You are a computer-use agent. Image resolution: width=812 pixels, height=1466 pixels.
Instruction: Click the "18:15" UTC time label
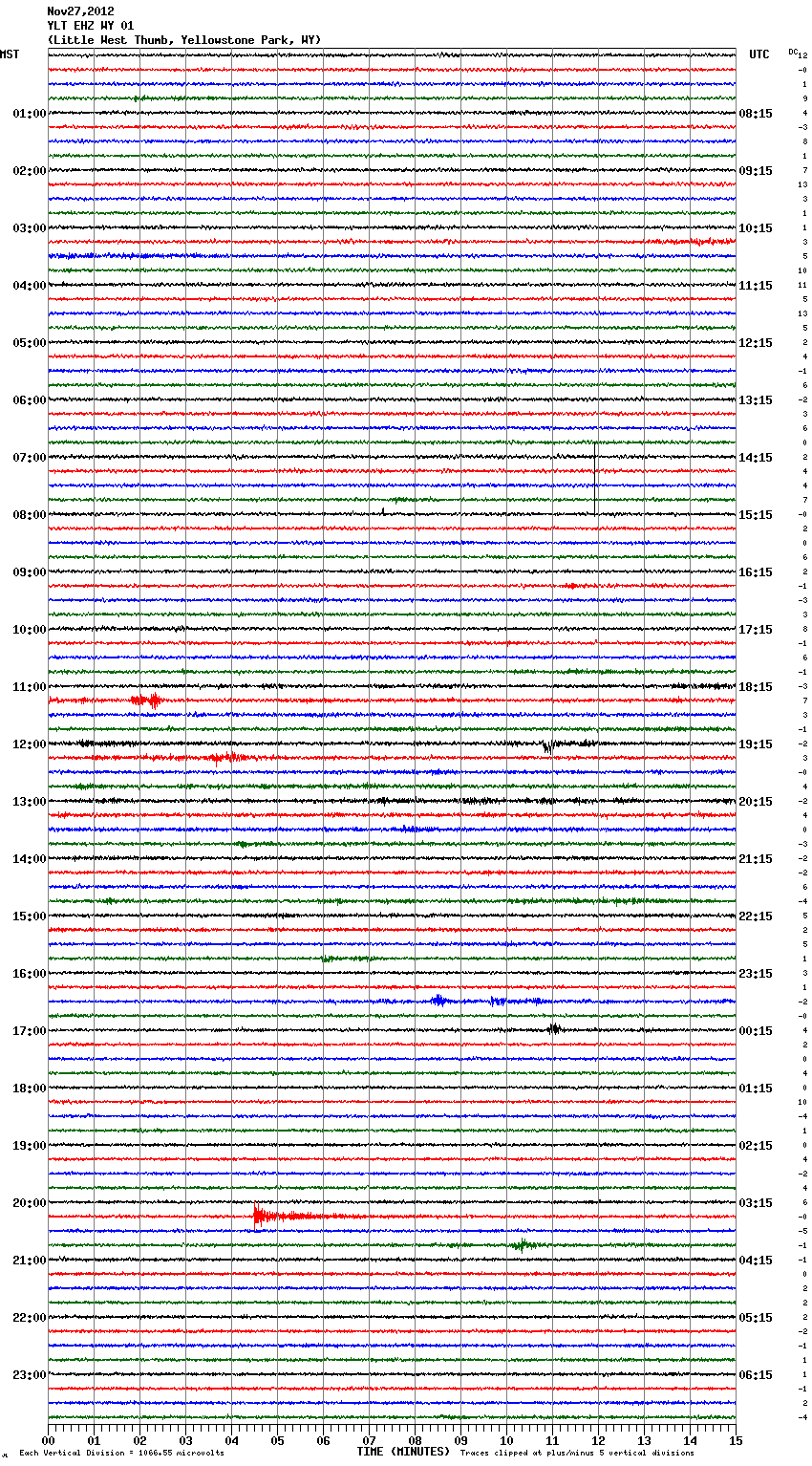pos(756,687)
